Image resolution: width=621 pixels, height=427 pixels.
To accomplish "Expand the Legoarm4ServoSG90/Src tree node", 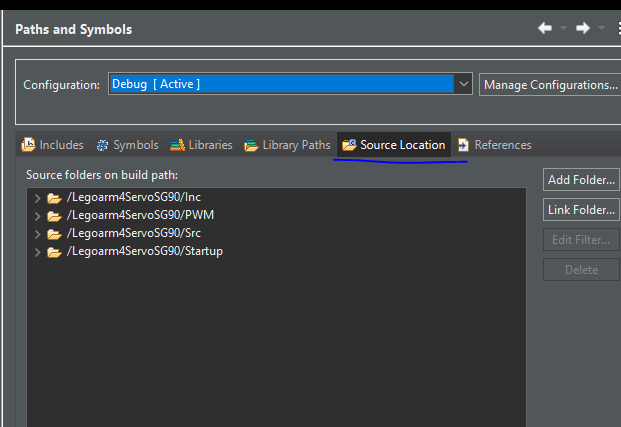I will pos(37,234).
